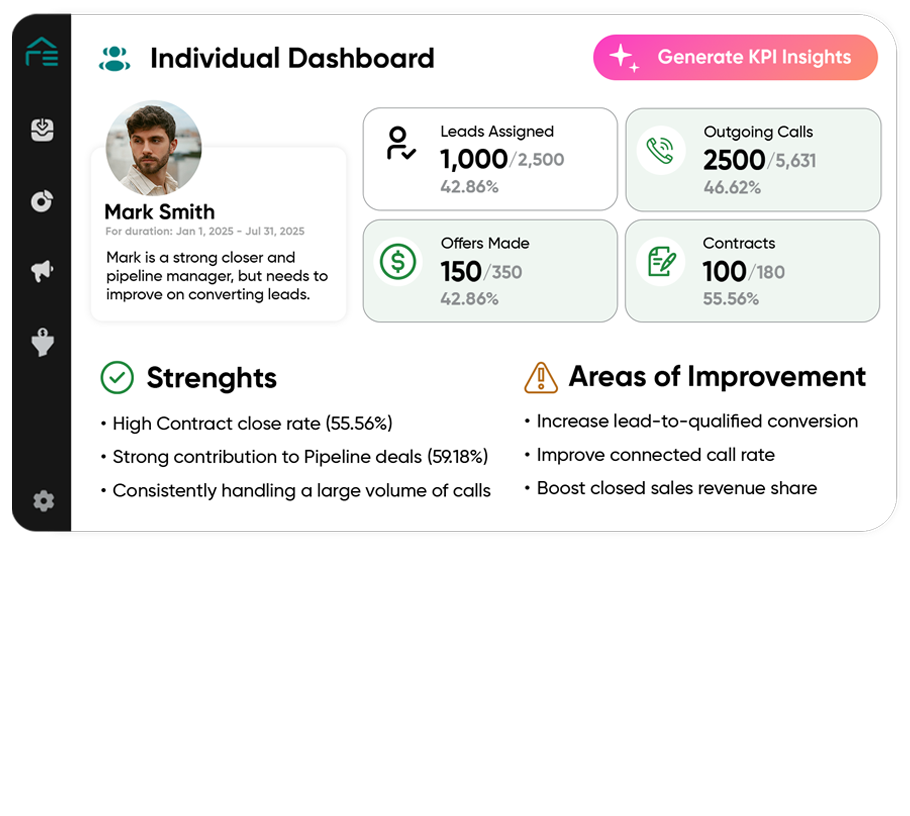Screen dimensions: 910x816
Task: Click the Leads Assigned person-check icon
Action: [x=400, y=144]
